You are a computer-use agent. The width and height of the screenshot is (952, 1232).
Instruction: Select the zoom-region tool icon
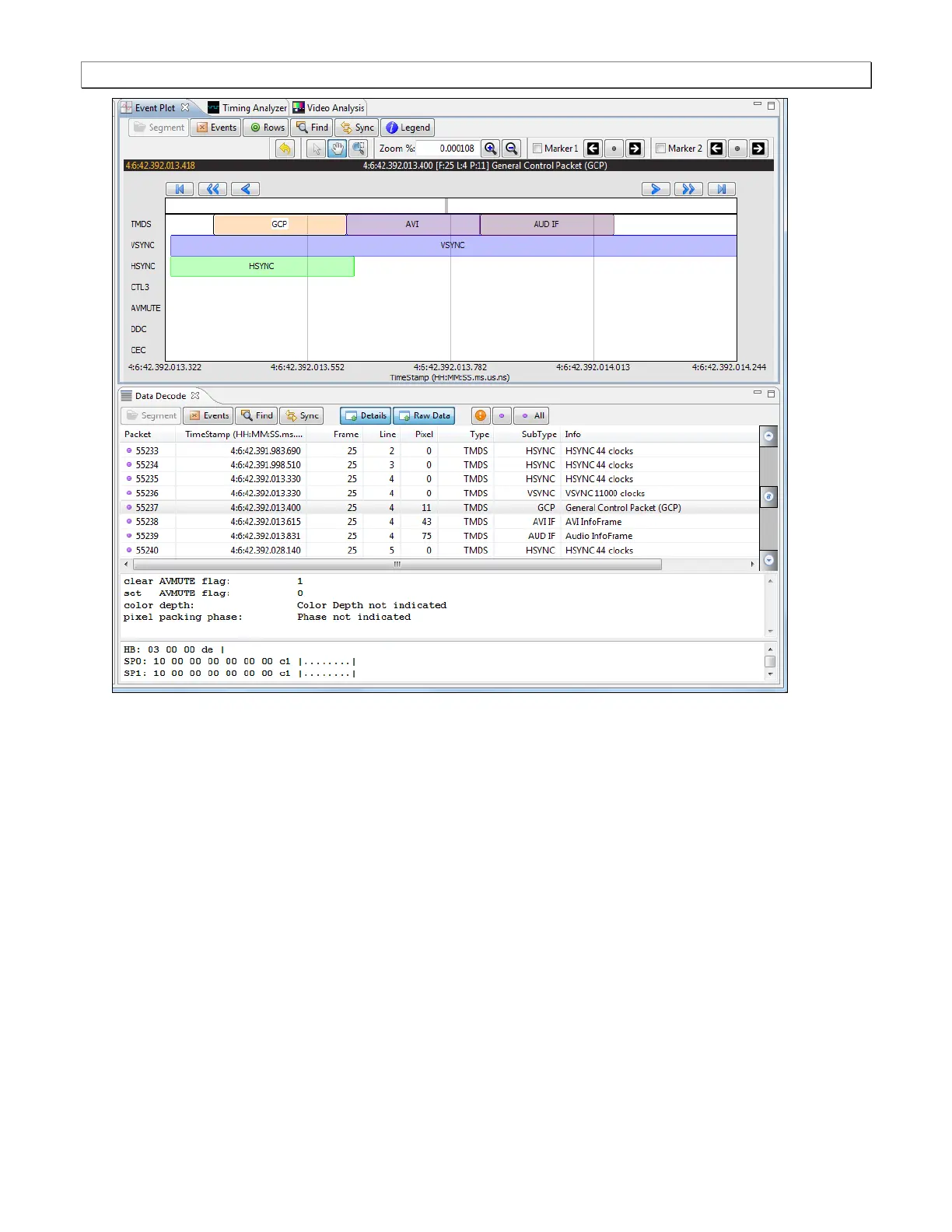(x=358, y=149)
